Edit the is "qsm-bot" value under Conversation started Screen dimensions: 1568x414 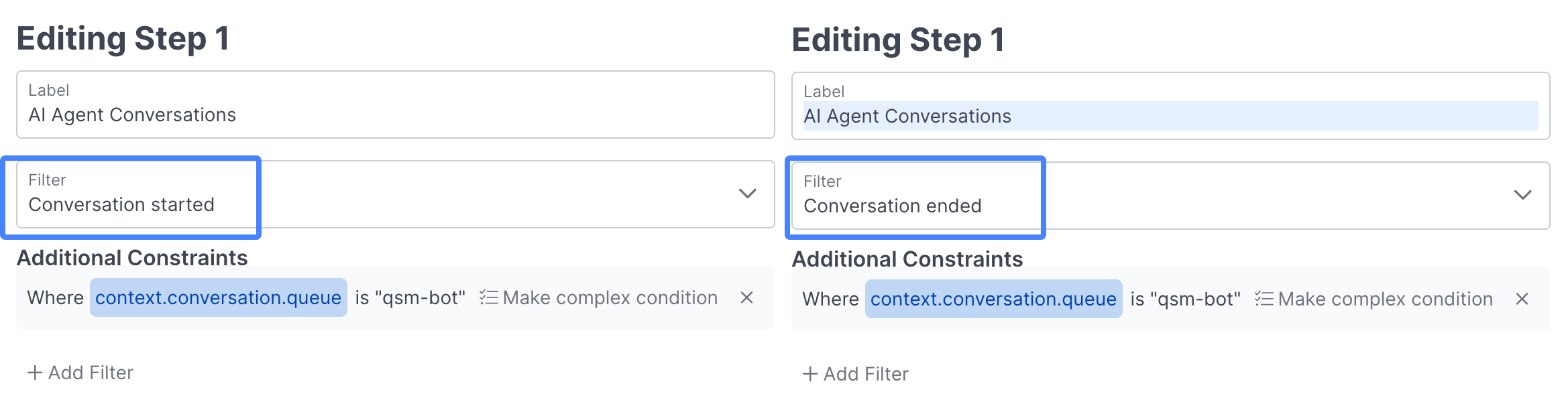coord(410,297)
